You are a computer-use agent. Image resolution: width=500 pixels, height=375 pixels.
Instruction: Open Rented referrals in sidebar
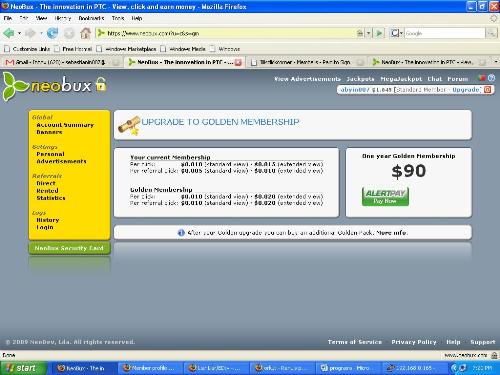pos(47,191)
